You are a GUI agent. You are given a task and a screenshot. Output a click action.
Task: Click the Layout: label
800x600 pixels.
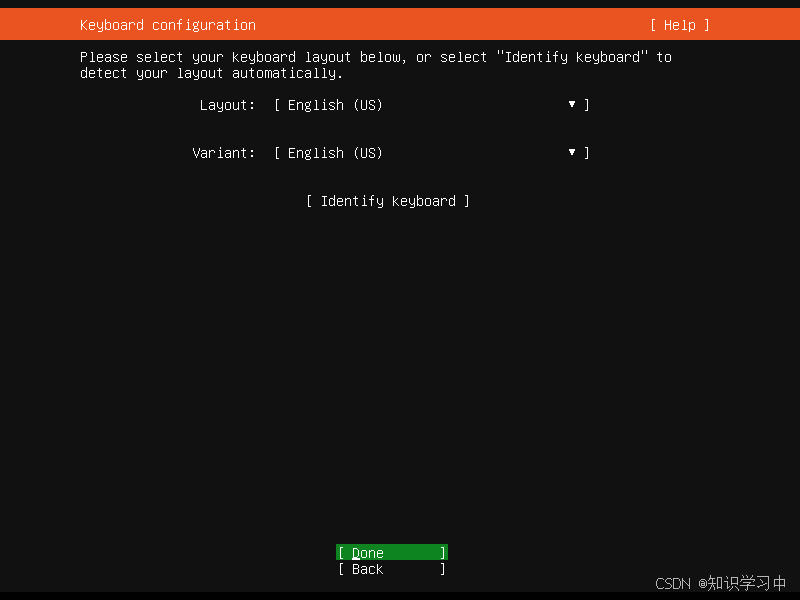click(227, 105)
